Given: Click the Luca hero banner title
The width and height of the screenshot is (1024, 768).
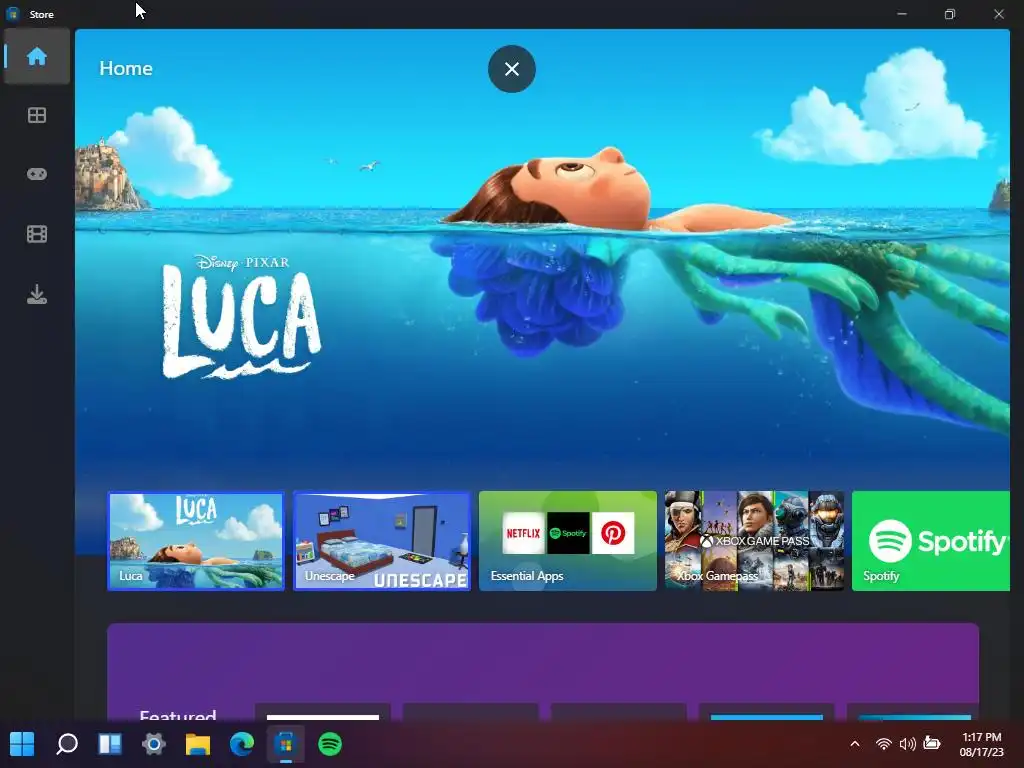Looking at the screenshot, I should click(242, 318).
